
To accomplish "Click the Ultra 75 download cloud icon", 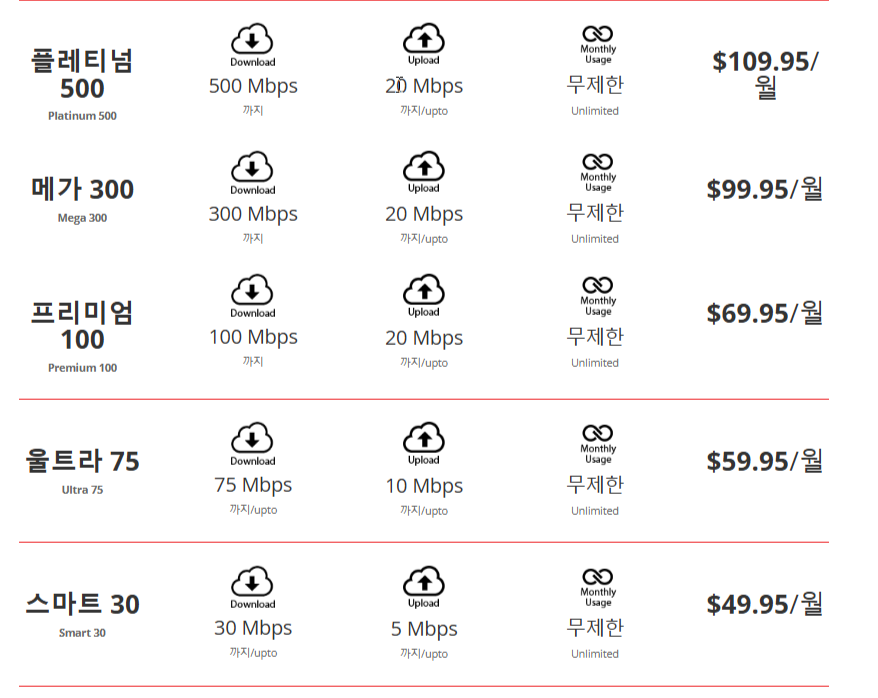I will pyautogui.click(x=252, y=438).
